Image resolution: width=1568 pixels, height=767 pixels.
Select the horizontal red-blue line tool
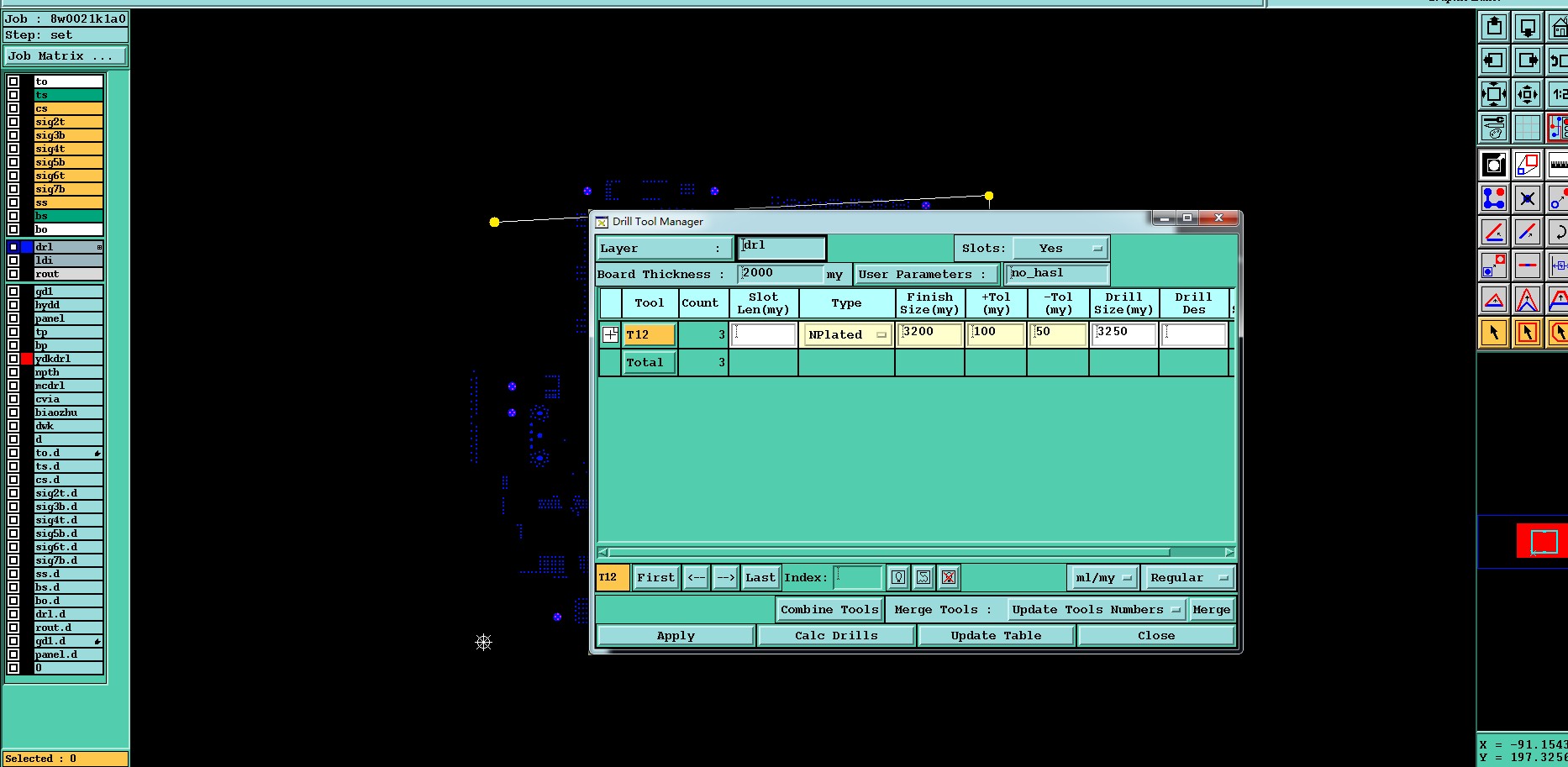[1528, 265]
